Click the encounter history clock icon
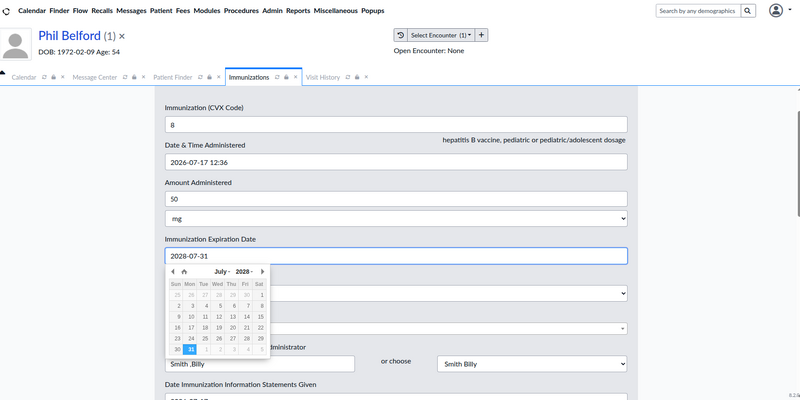This screenshot has width=800, height=400. (x=401, y=35)
